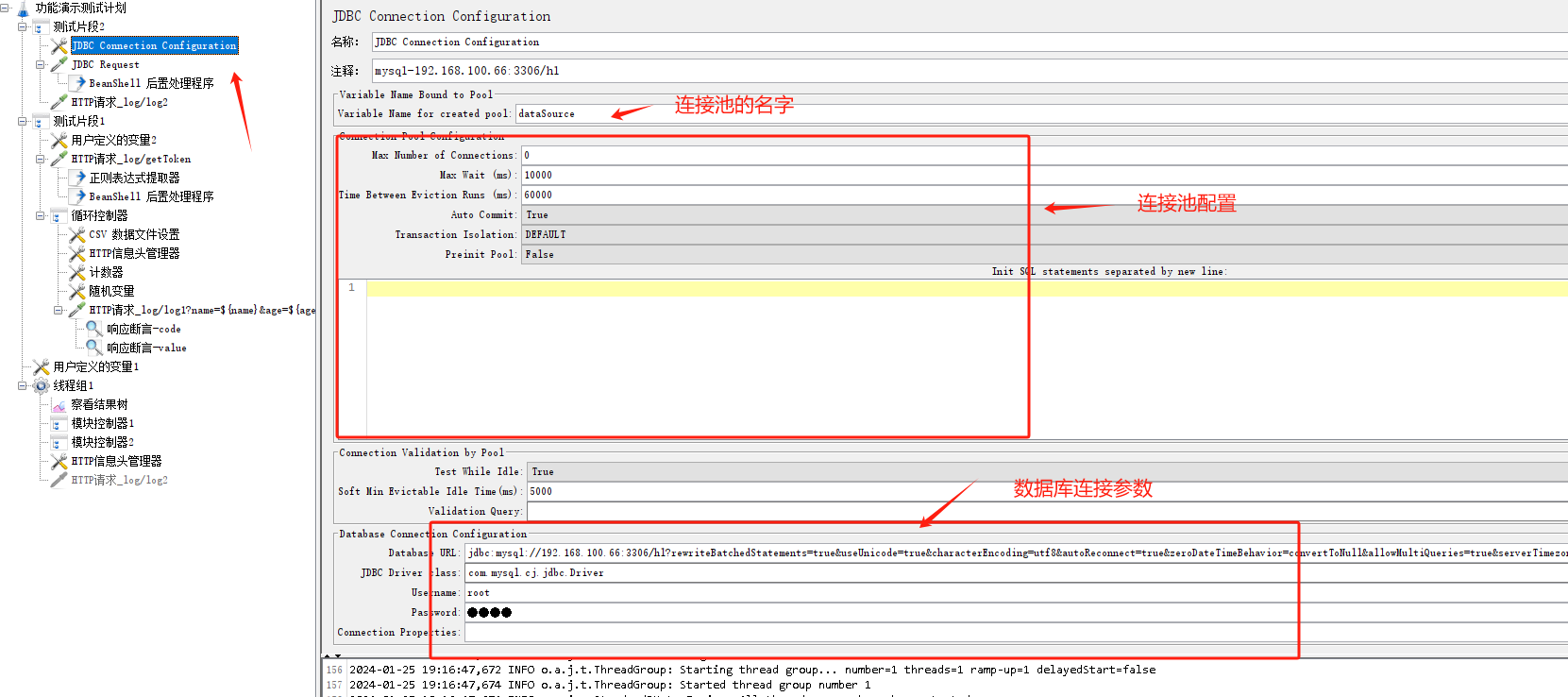Select JDBC Connection Configuration in the tree

155,45
